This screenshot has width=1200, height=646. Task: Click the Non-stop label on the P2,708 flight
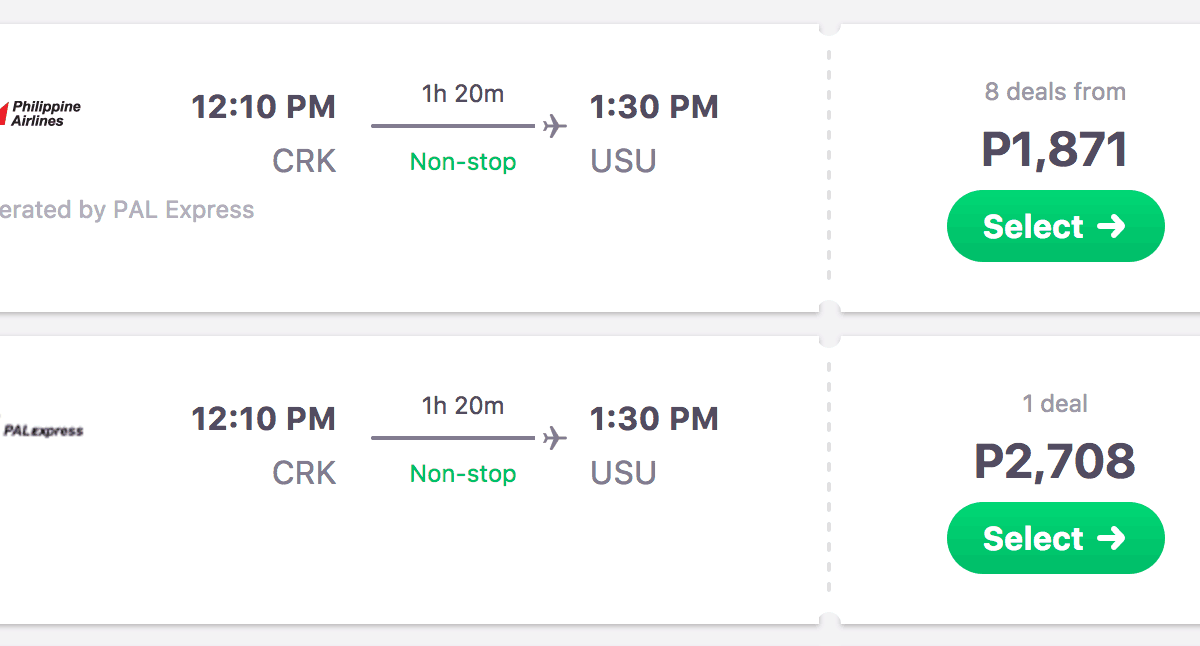point(463,474)
